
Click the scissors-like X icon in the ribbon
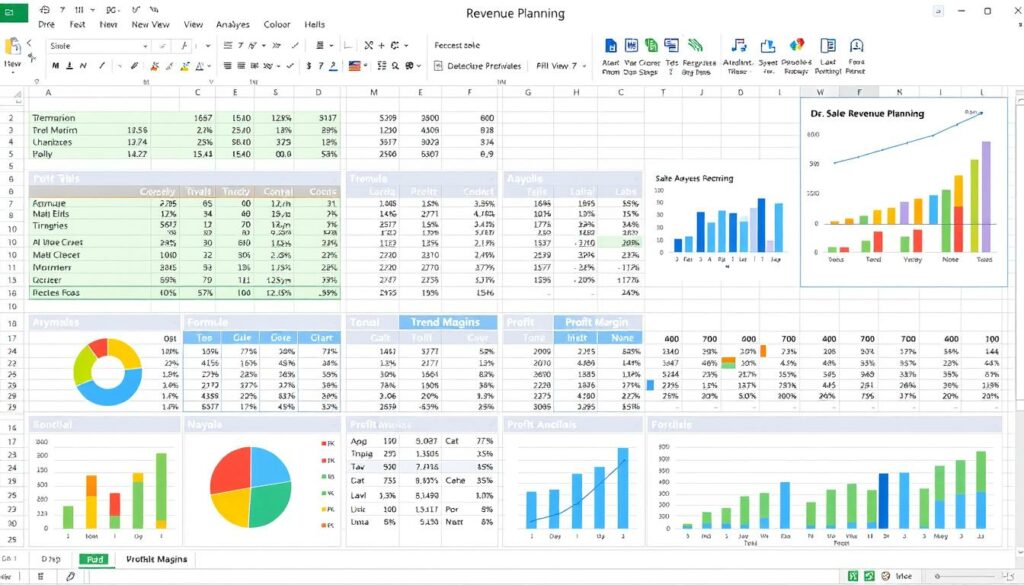(x=369, y=46)
